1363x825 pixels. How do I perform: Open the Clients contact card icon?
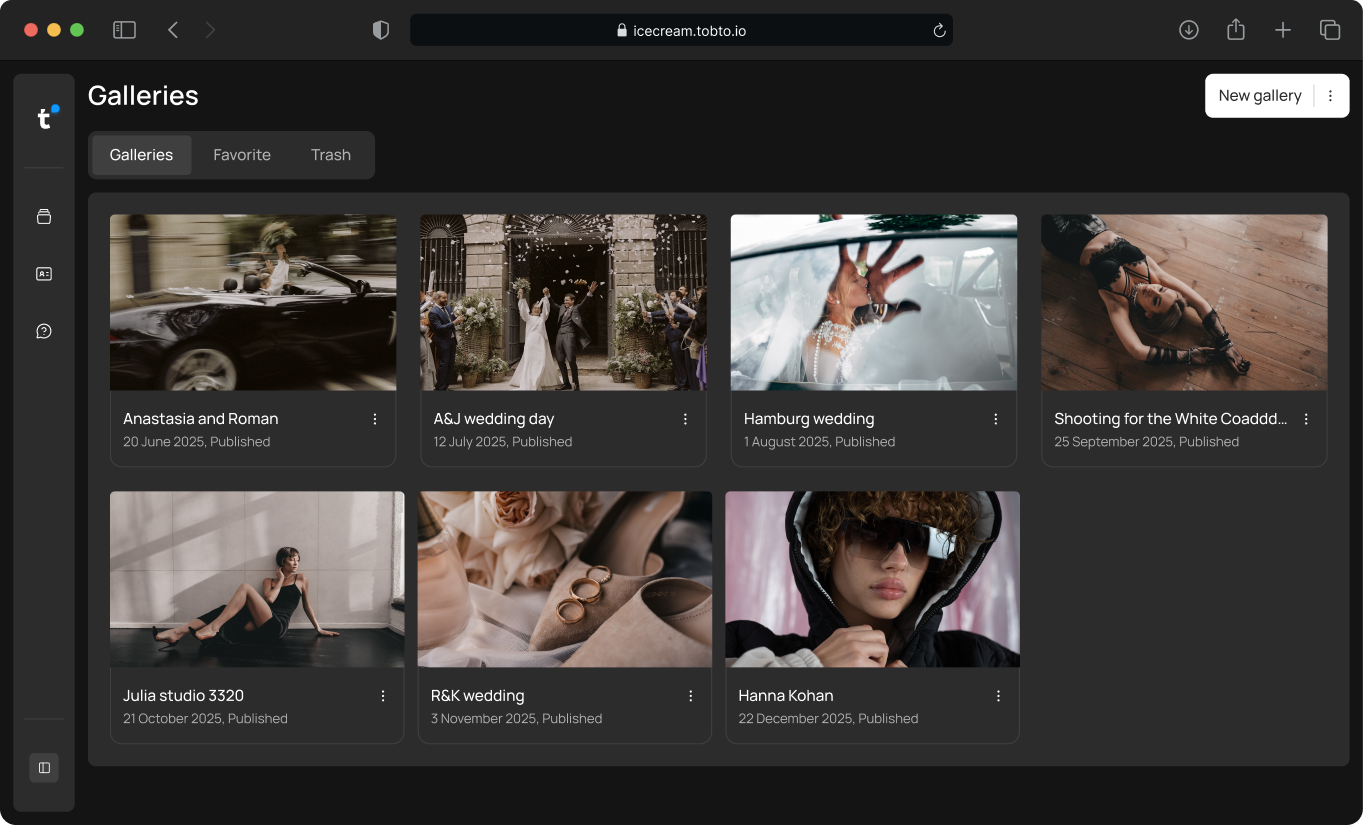point(44,273)
